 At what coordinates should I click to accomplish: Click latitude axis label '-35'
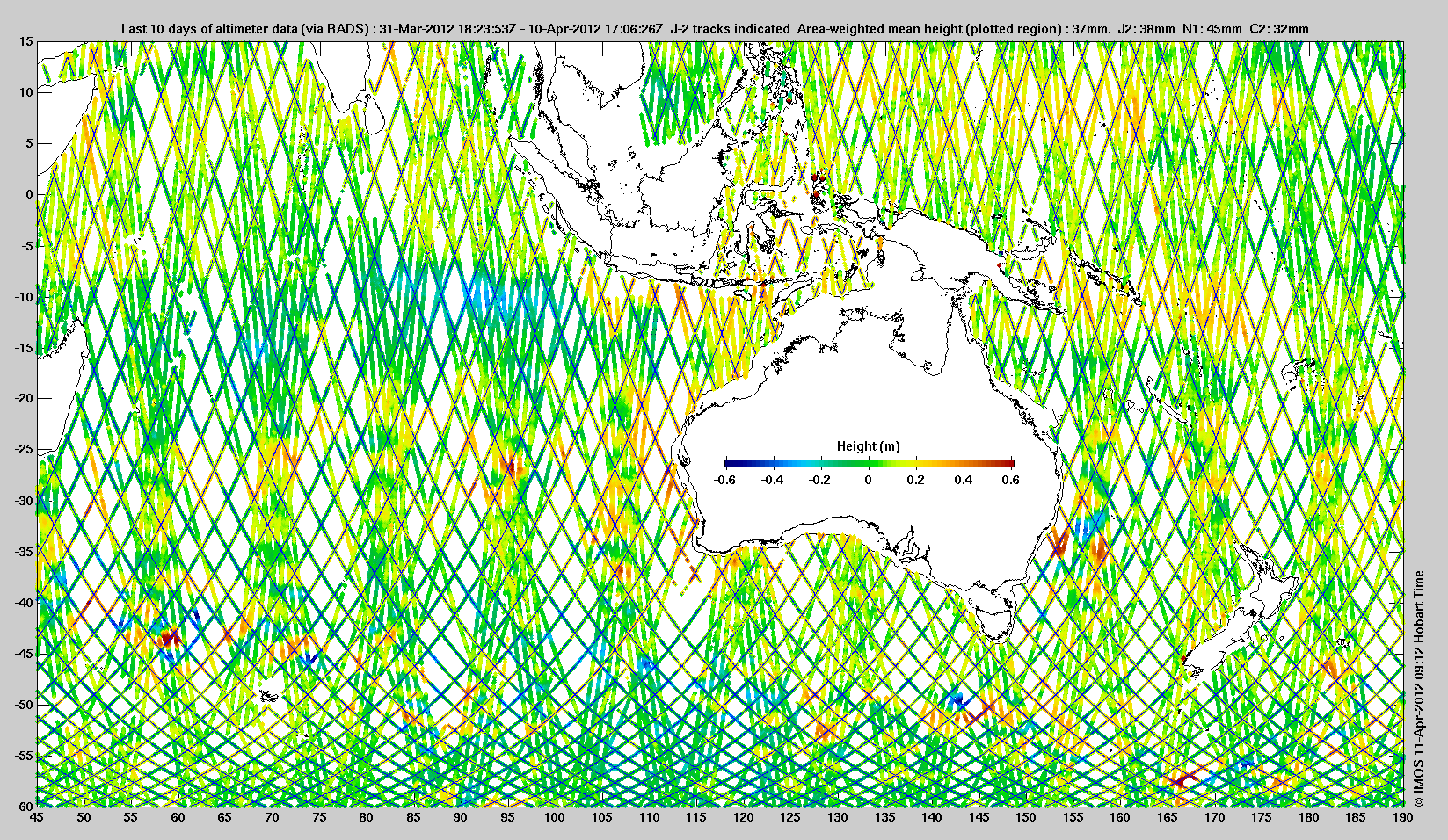point(24,552)
